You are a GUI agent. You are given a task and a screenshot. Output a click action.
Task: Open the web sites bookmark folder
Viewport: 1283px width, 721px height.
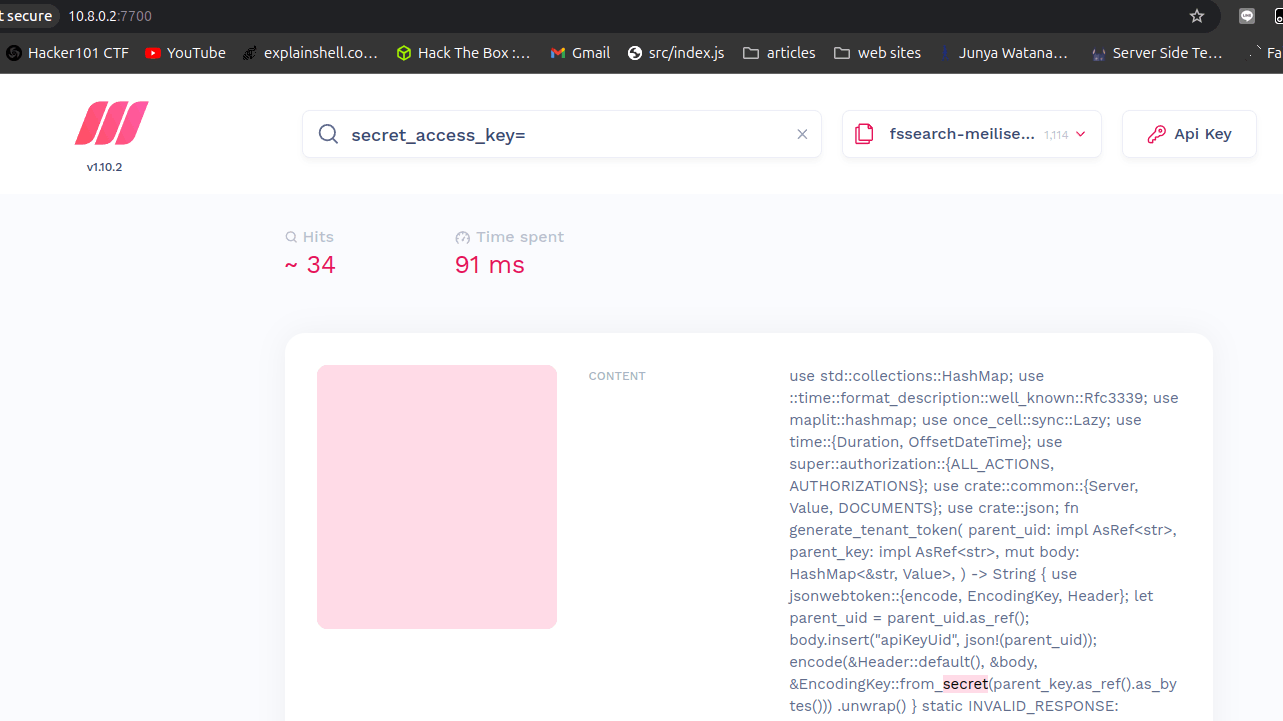(x=877, y=53)
